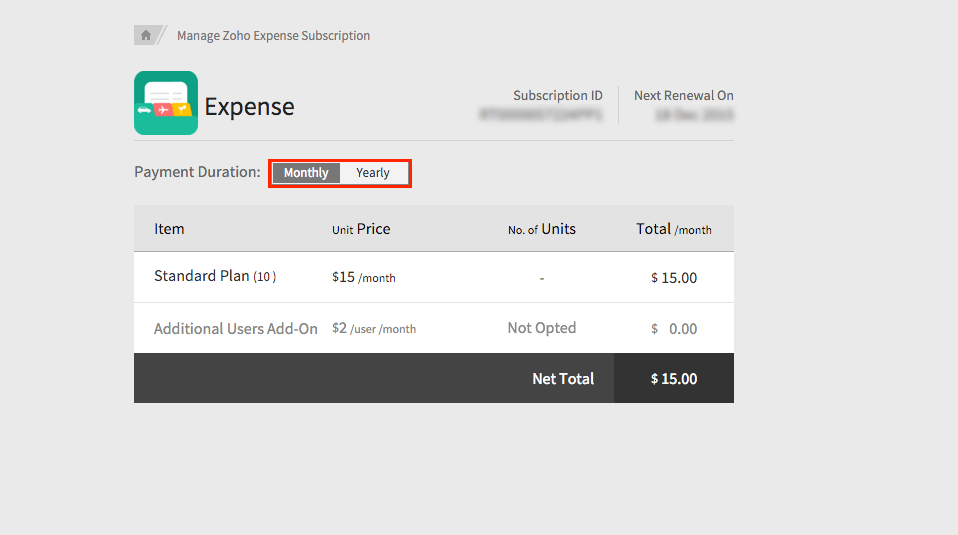Click the Expense product title
958x535 pixels.
[x=249, y=107]
